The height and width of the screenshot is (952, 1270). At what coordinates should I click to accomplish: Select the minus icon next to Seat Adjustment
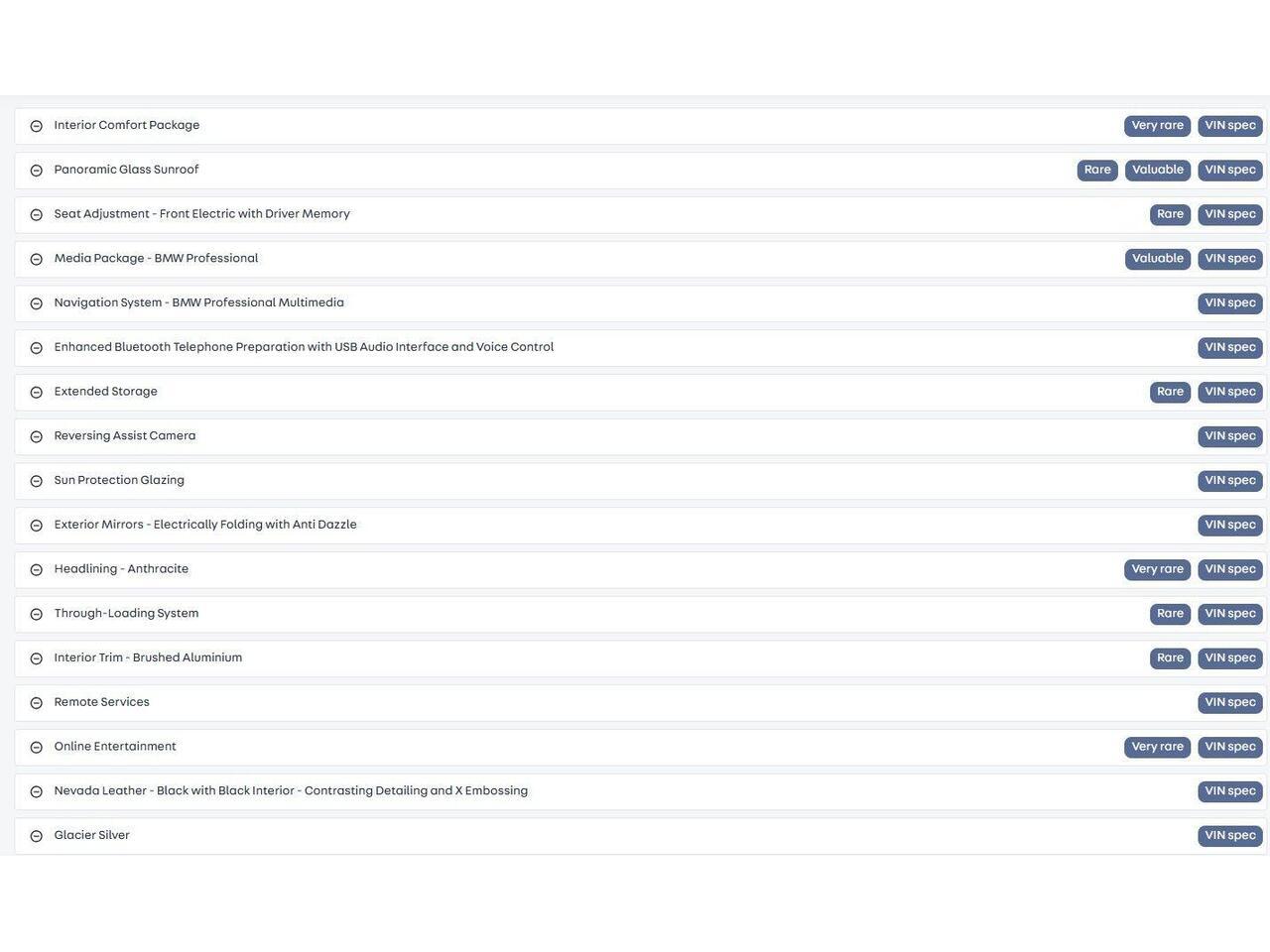pos(37,215)
